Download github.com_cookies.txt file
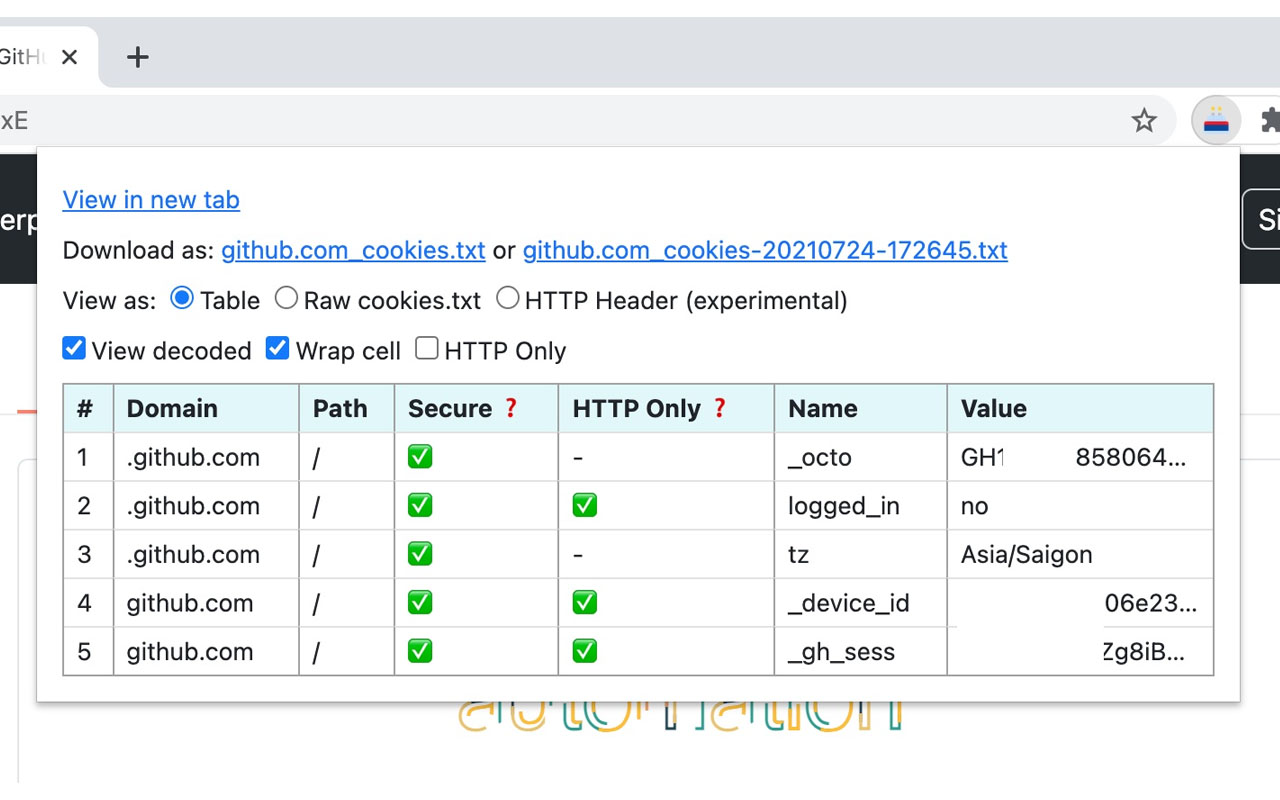 click(353, 250)
